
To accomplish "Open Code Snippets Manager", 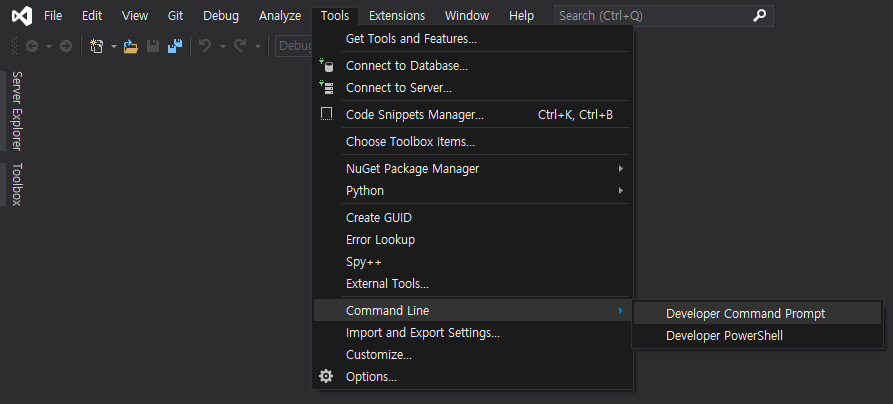I will pyautogui.click(x=473, y=115).
